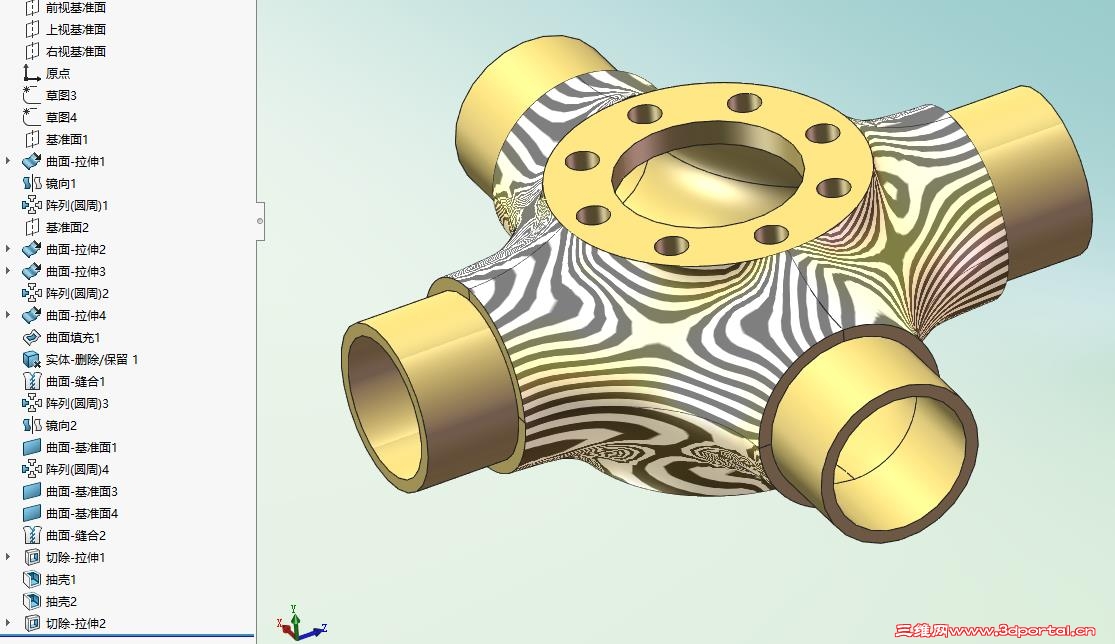Select the text 镜向1 in tree
Image resolution: width=1115 pixels, height=644 pixels.
[x=61, y=183]
